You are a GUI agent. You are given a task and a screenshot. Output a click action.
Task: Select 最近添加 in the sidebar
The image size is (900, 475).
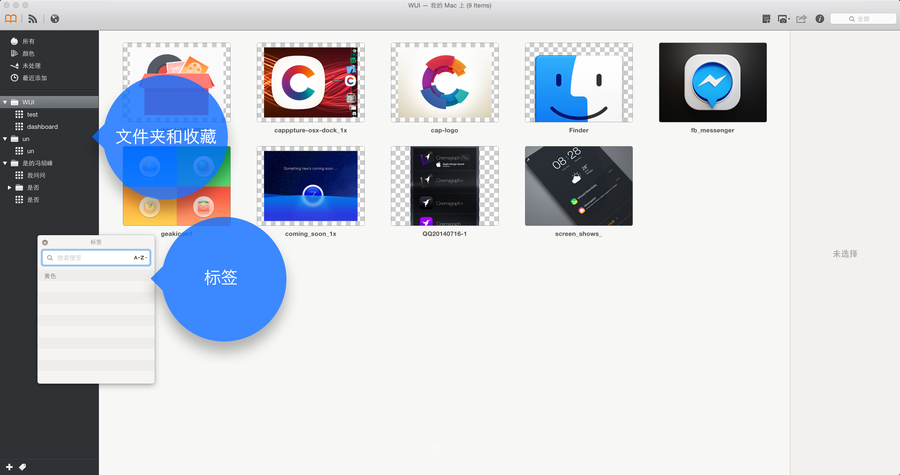click(x=34, y=77)
